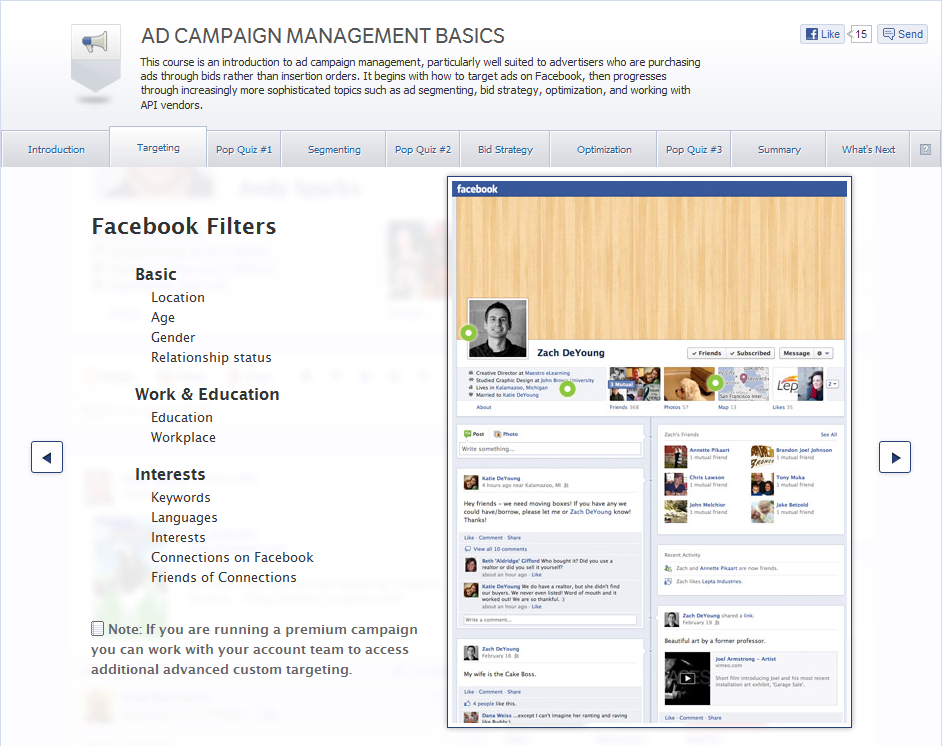The height and width of the screenshot is (746, 942).
Task: Click the 'Connections on Facebook' text
Action: (x=232, y=557)
